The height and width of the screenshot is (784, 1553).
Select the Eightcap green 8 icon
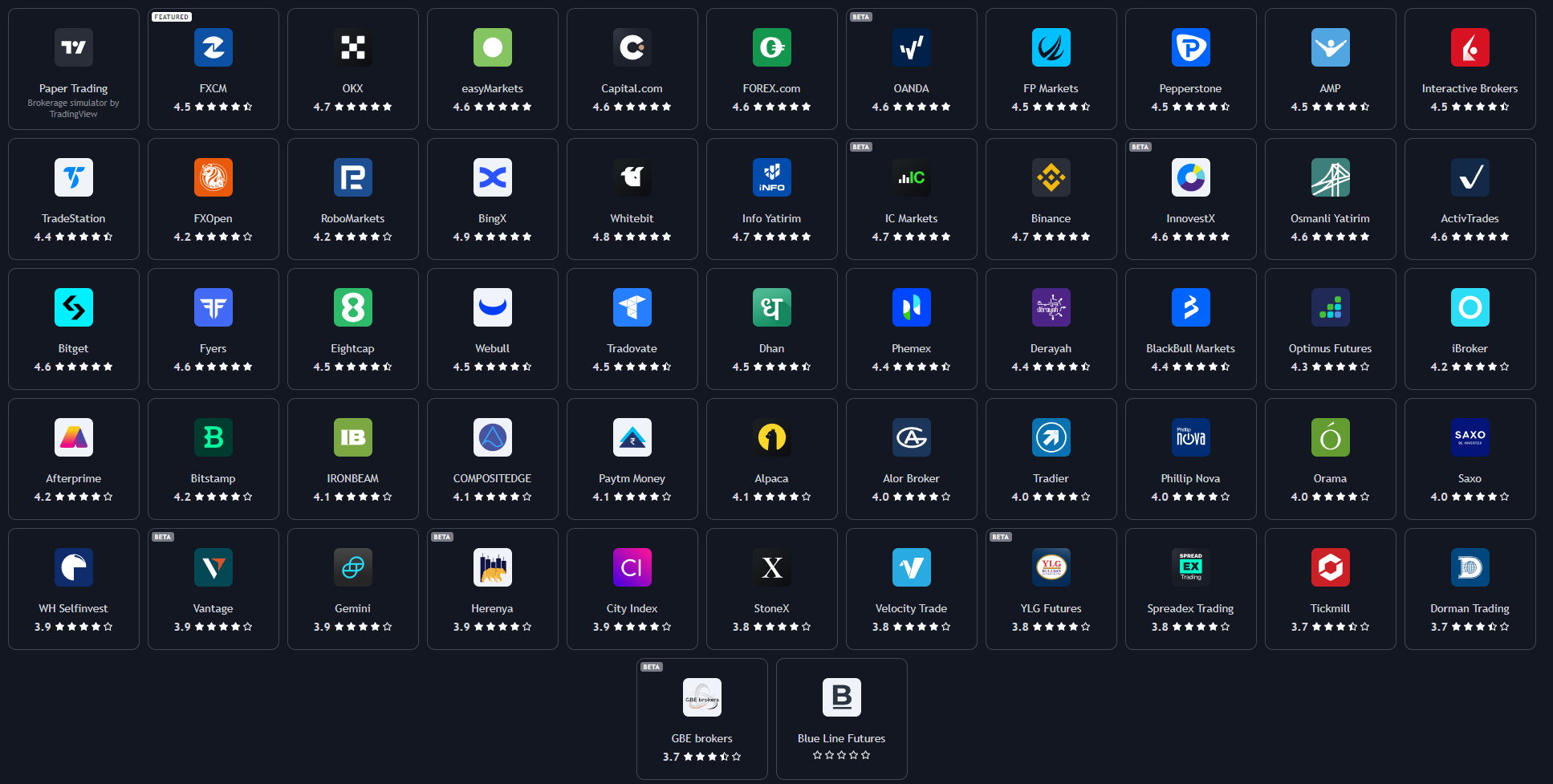pos(353,307)
